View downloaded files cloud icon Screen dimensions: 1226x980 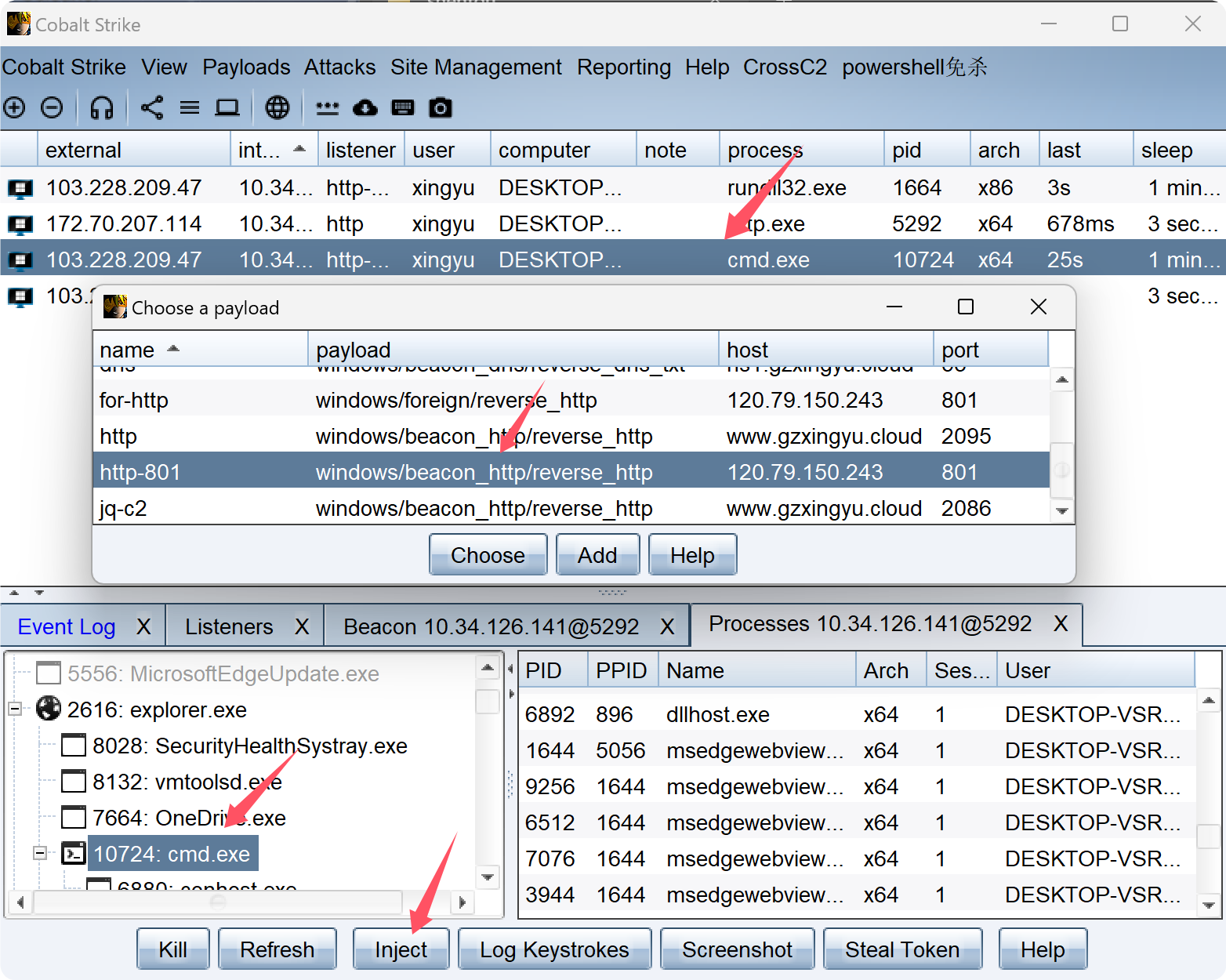(x=365, y=107)
